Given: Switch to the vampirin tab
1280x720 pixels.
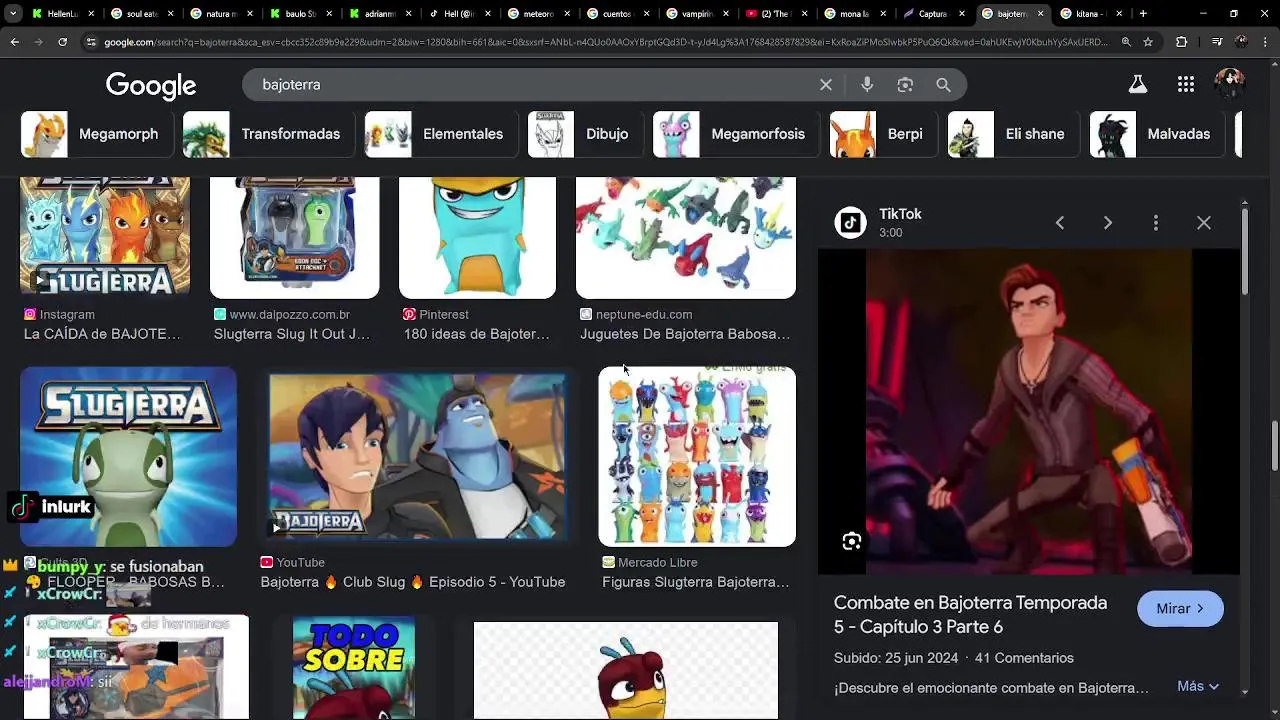Looking at the screenshot, I should pos(696,14).
